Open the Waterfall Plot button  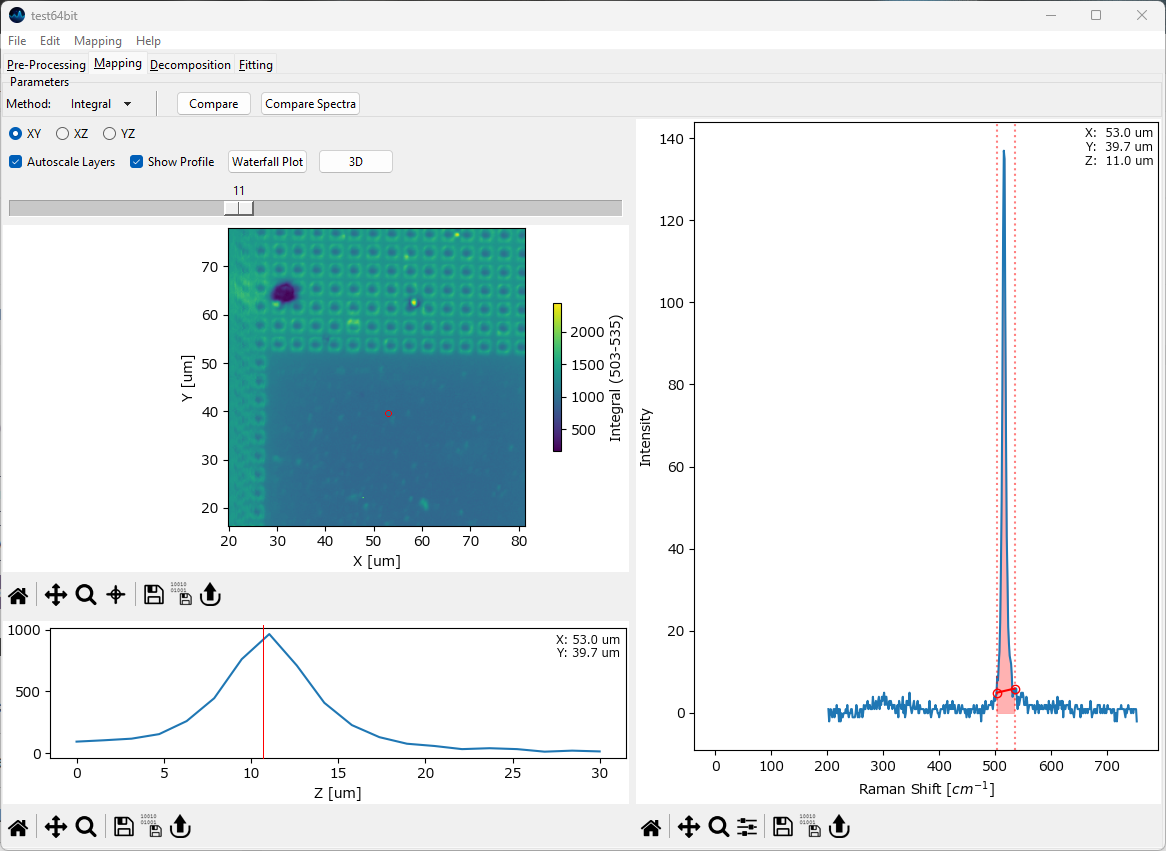(x=268, y=162)
